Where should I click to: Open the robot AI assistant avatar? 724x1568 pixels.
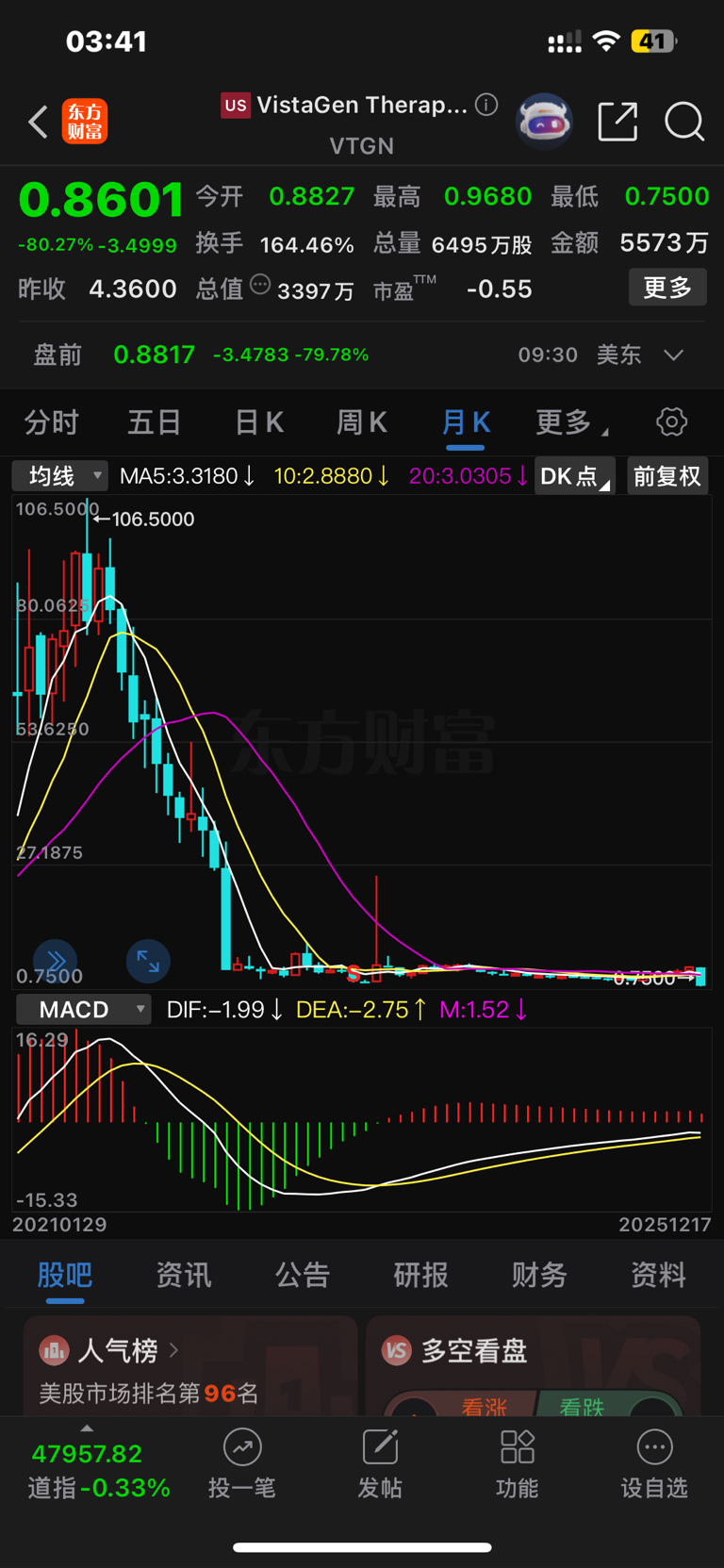point(544,122)
